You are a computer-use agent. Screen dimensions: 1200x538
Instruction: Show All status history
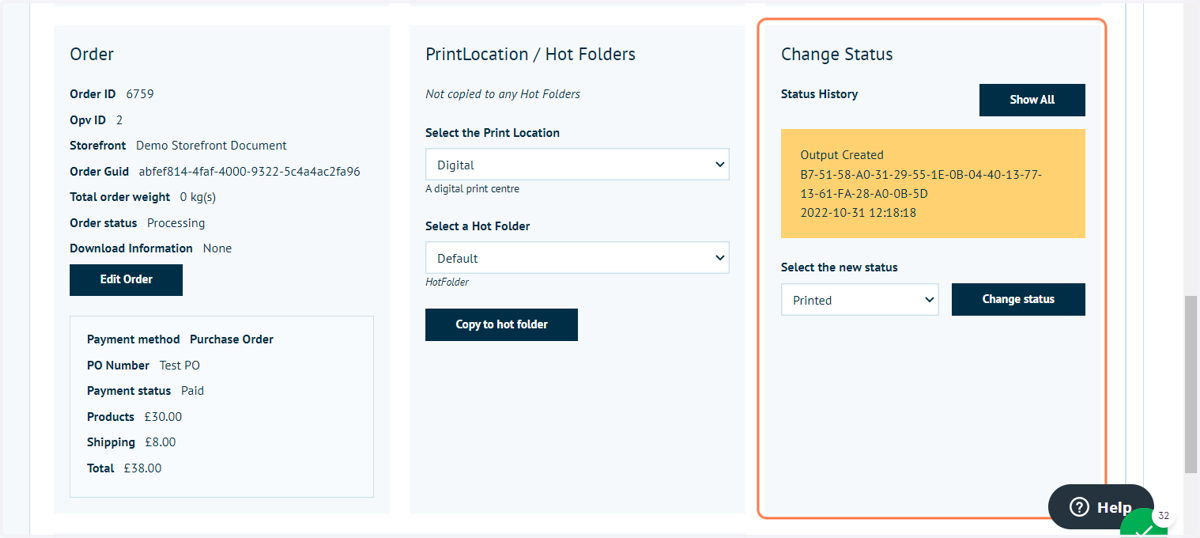click(x=1032, y=100)
